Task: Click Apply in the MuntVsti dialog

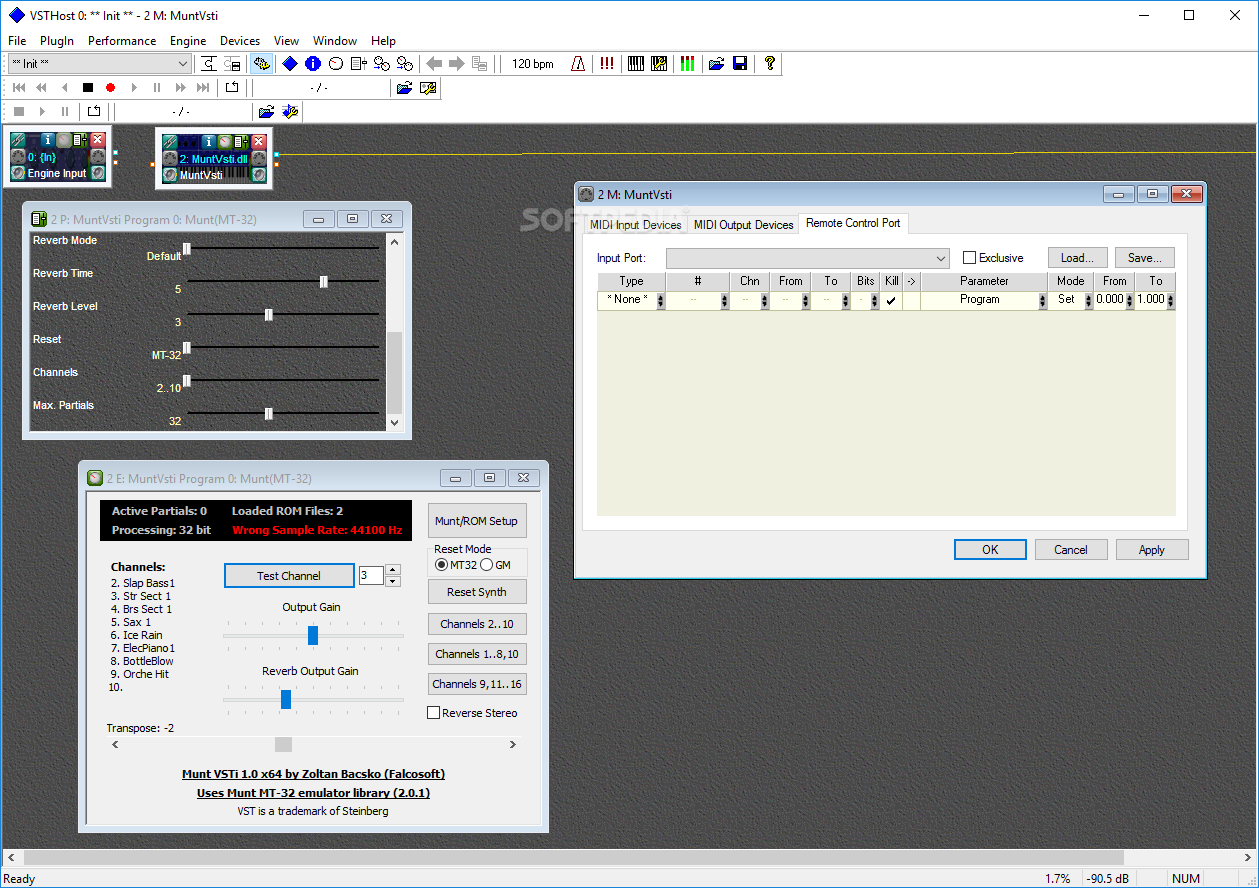Action: click(x=1152, y=550)
